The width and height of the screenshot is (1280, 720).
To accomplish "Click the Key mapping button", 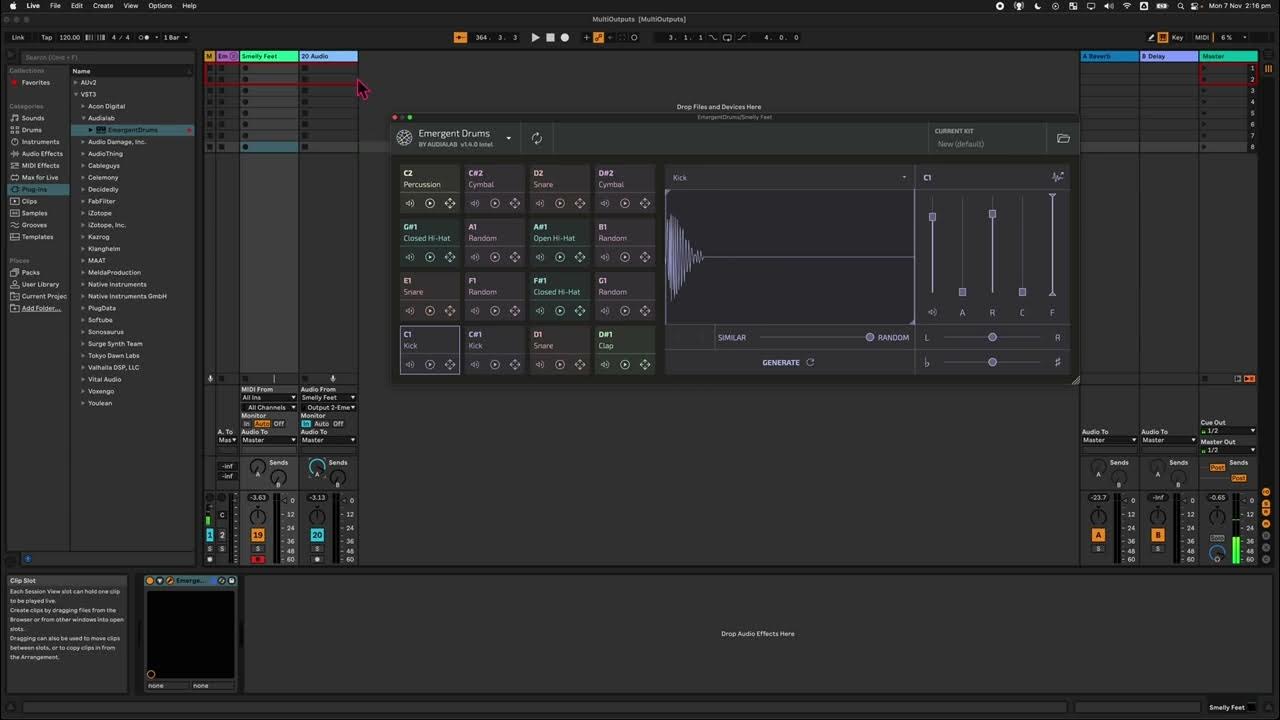I will coord(1176,37).
